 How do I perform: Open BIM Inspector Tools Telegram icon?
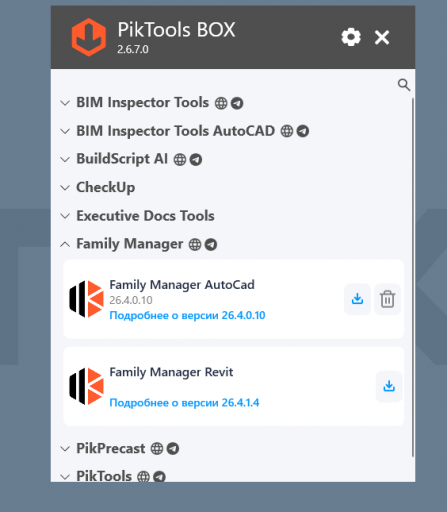click(237, 103)
